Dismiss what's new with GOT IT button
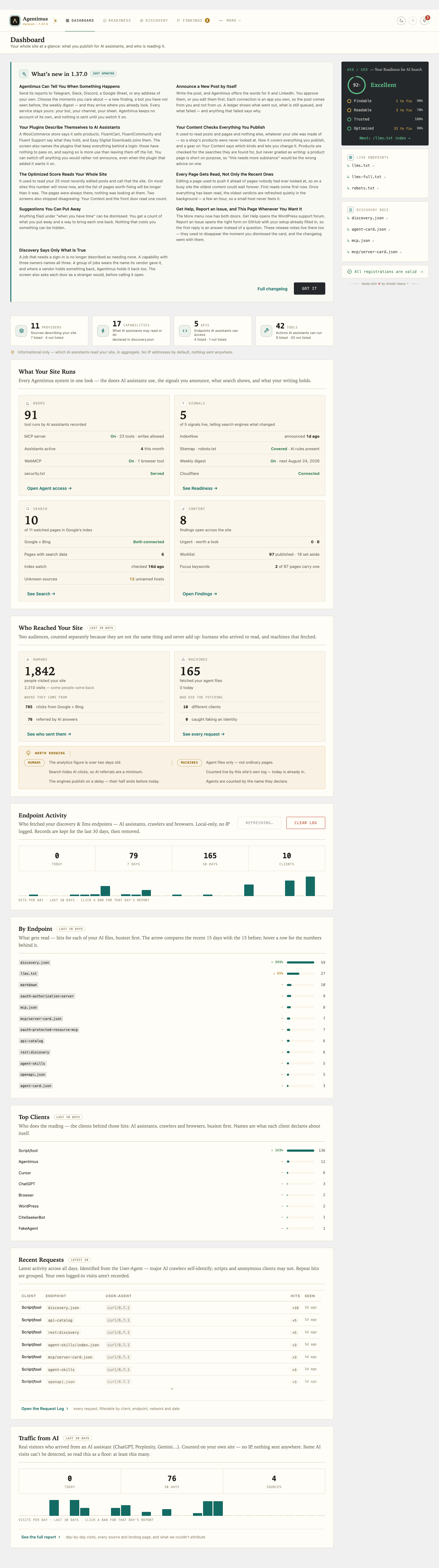Image resolution: width=439 pixels, height=1568 pixels. point(309,289)
